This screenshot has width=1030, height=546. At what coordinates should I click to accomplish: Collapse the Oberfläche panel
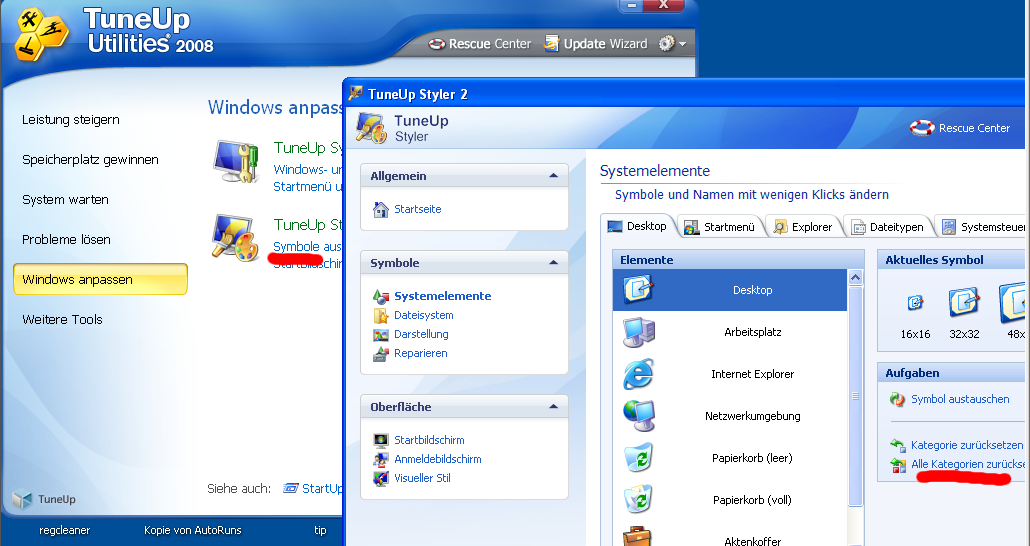553,406
